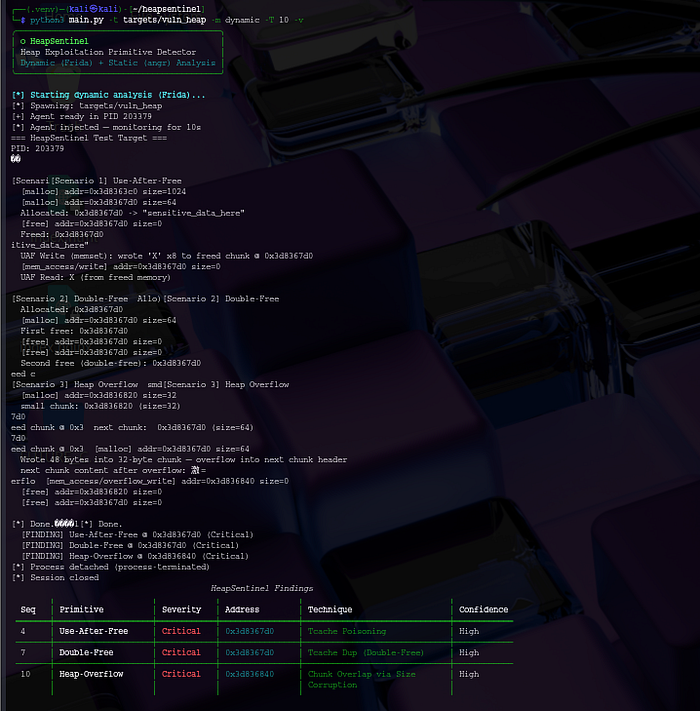Click 'Dynamic (Frida) + Static (angr) Analysis' line
Screen dimensions: 700x711
(x=118, y=63)
